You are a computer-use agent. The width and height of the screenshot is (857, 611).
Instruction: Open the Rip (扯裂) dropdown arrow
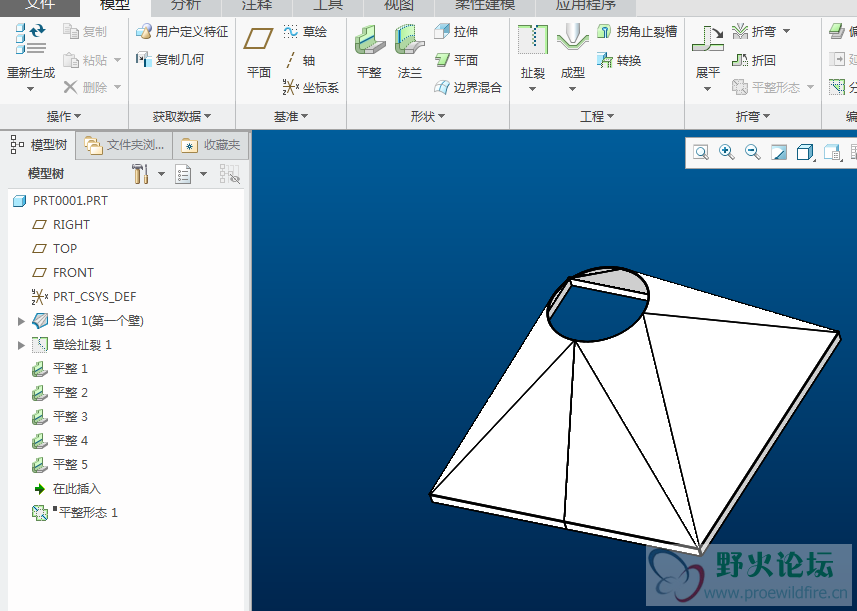[532, 89]
